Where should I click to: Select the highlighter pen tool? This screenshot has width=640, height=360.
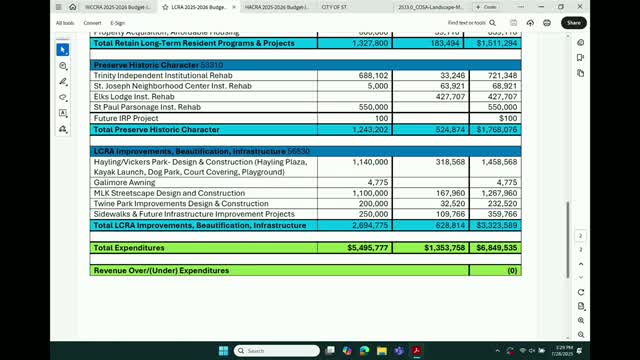click(63, 82)
